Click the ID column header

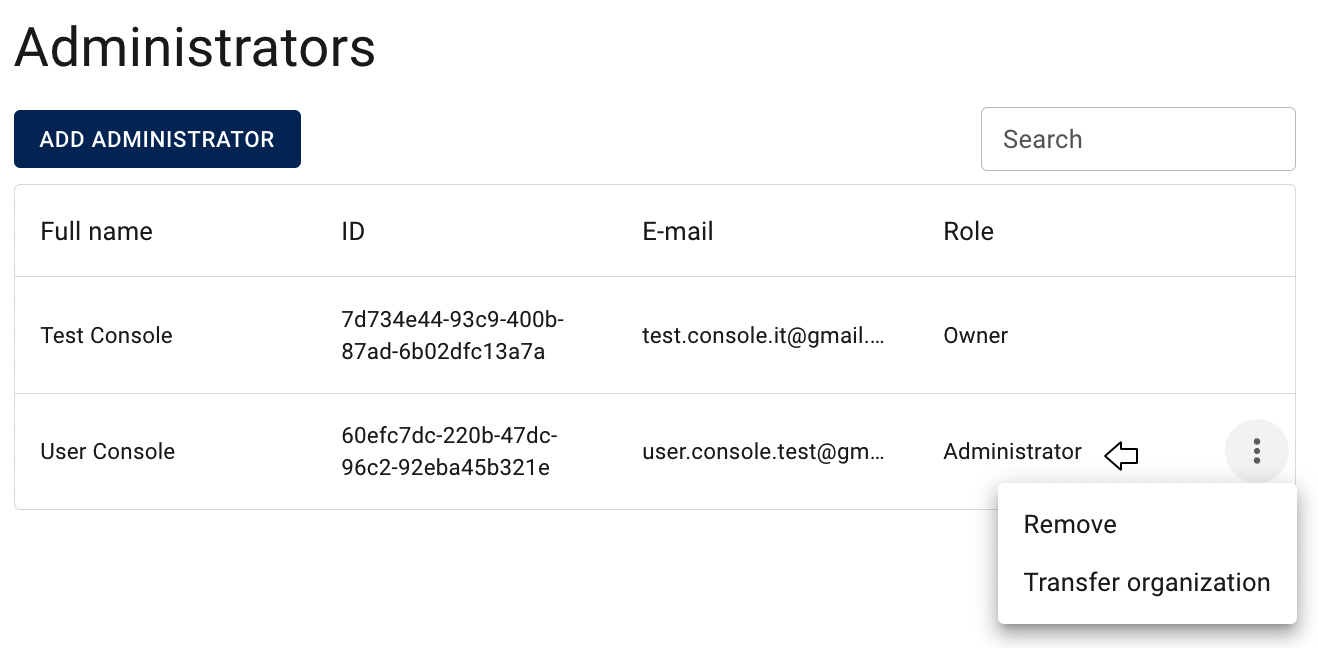click(353, 231)
